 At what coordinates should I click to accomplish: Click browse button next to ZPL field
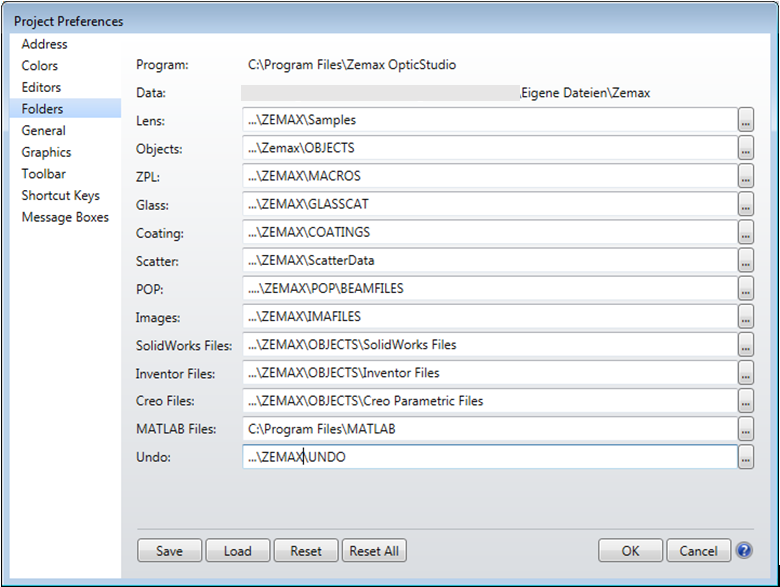click(x=746, y=176)
